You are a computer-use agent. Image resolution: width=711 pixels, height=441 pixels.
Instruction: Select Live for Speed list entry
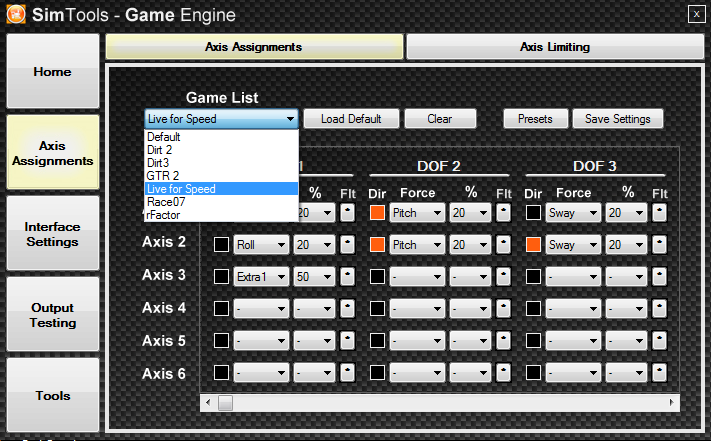click(x=221, y=189)
